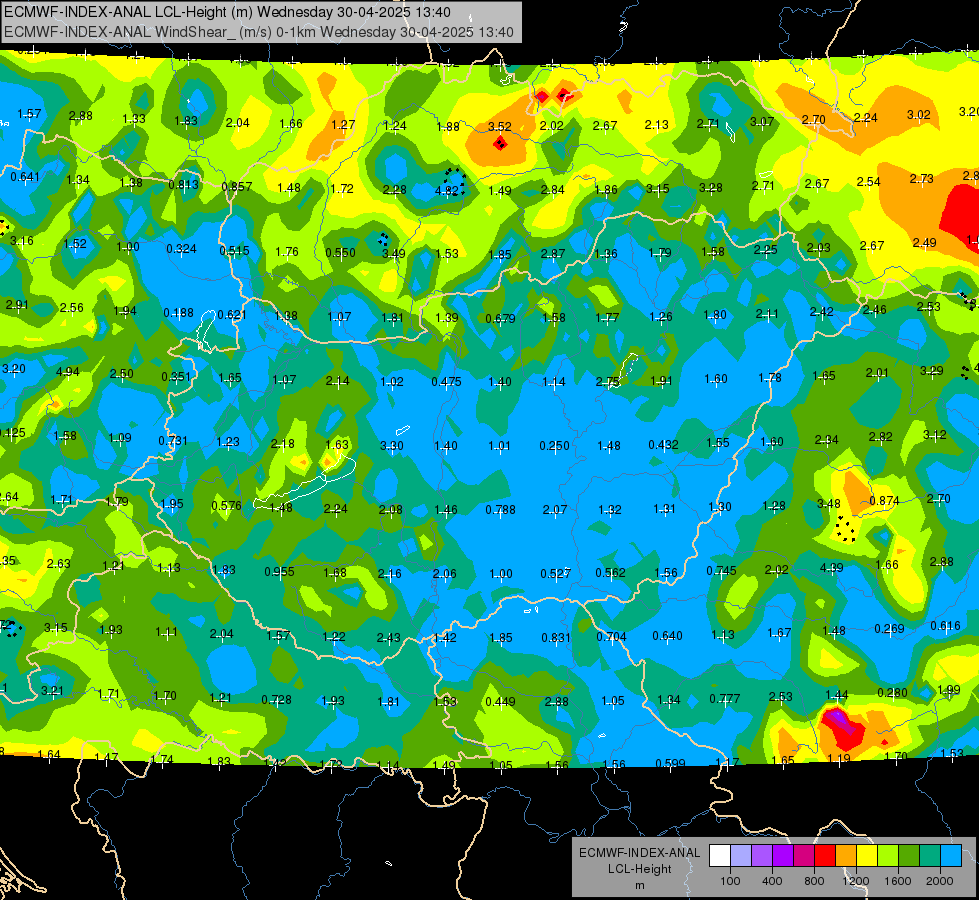
Task: Click the legend scale label 1200
Action: (x=855, y=881)
